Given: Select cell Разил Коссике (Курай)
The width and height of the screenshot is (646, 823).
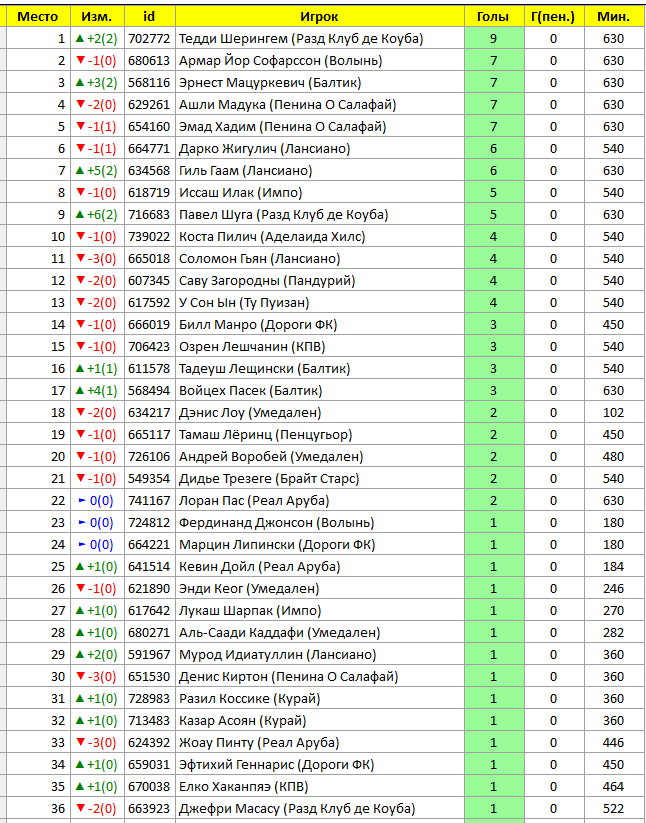Looking at the screenshot, I should coord(320,700).
